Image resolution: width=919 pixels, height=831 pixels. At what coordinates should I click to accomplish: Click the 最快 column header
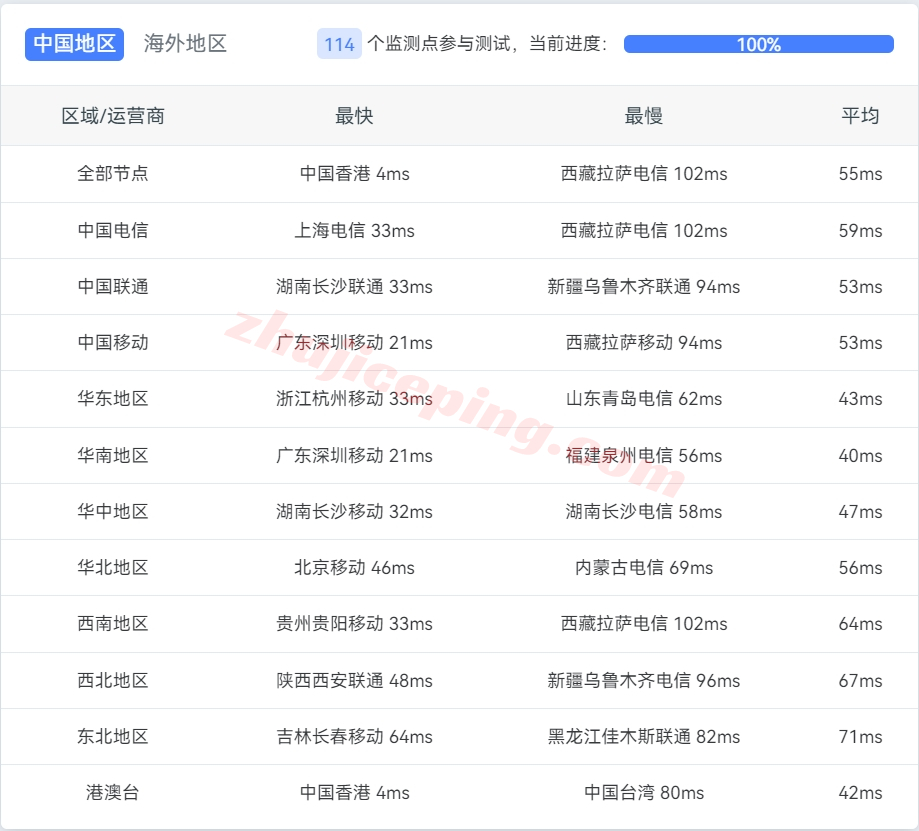[354, 116]
